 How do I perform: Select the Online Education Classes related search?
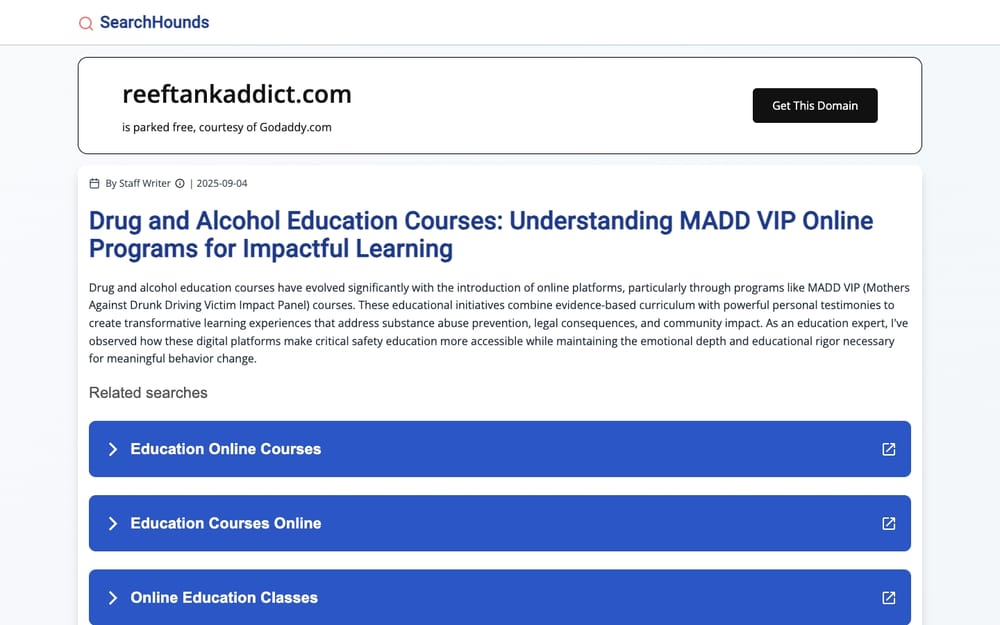pos(499,598)
